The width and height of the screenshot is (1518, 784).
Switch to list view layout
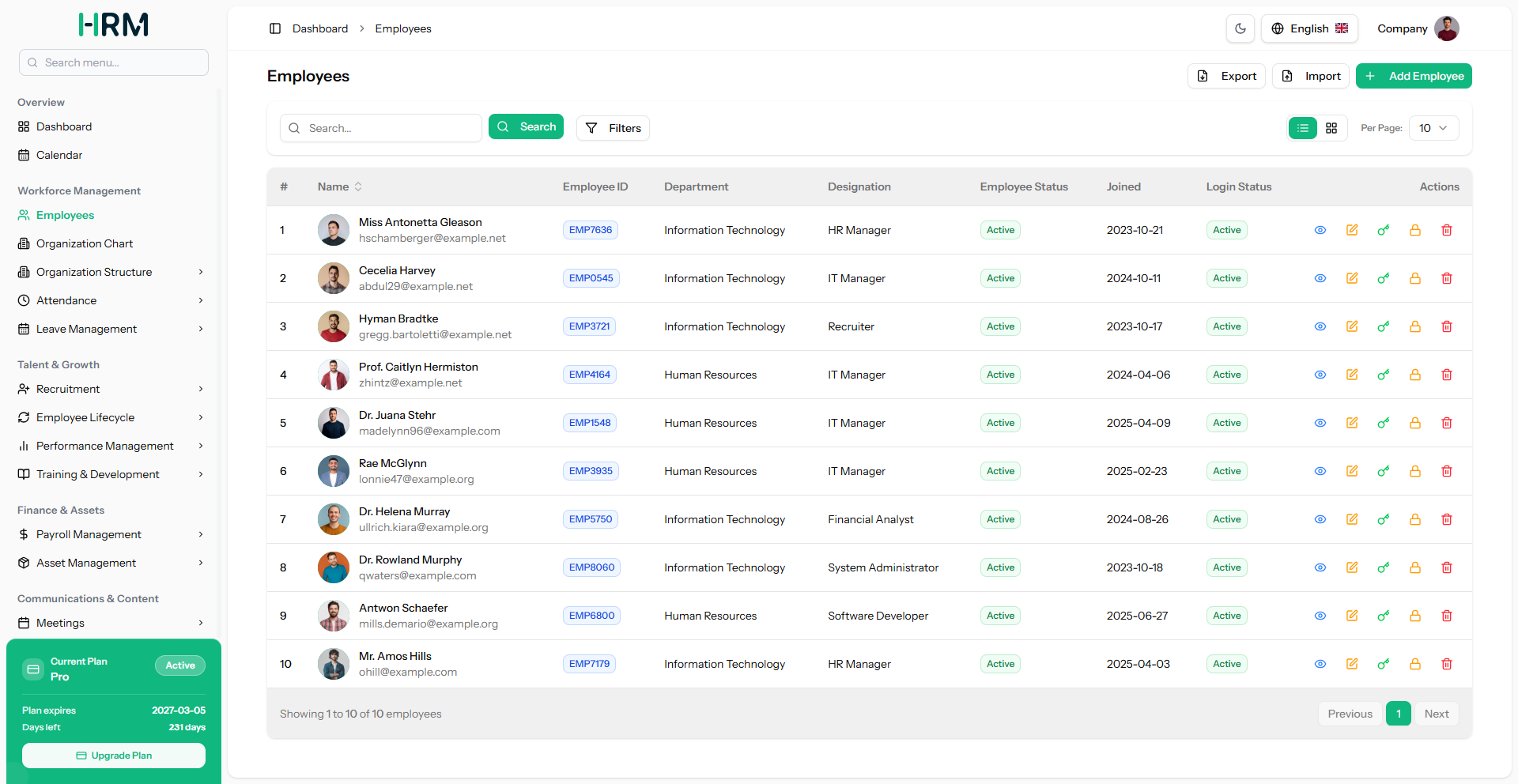tap(1303, 128)
